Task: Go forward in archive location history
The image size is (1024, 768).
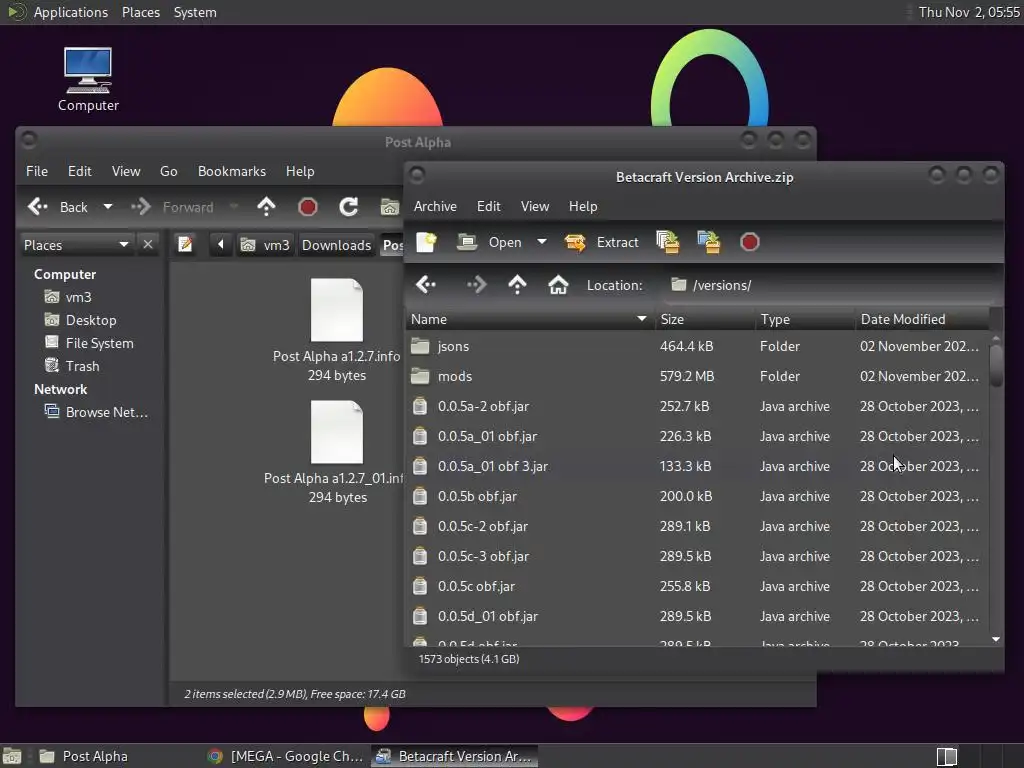Action: pyautogui.click(x=476, y=285)
